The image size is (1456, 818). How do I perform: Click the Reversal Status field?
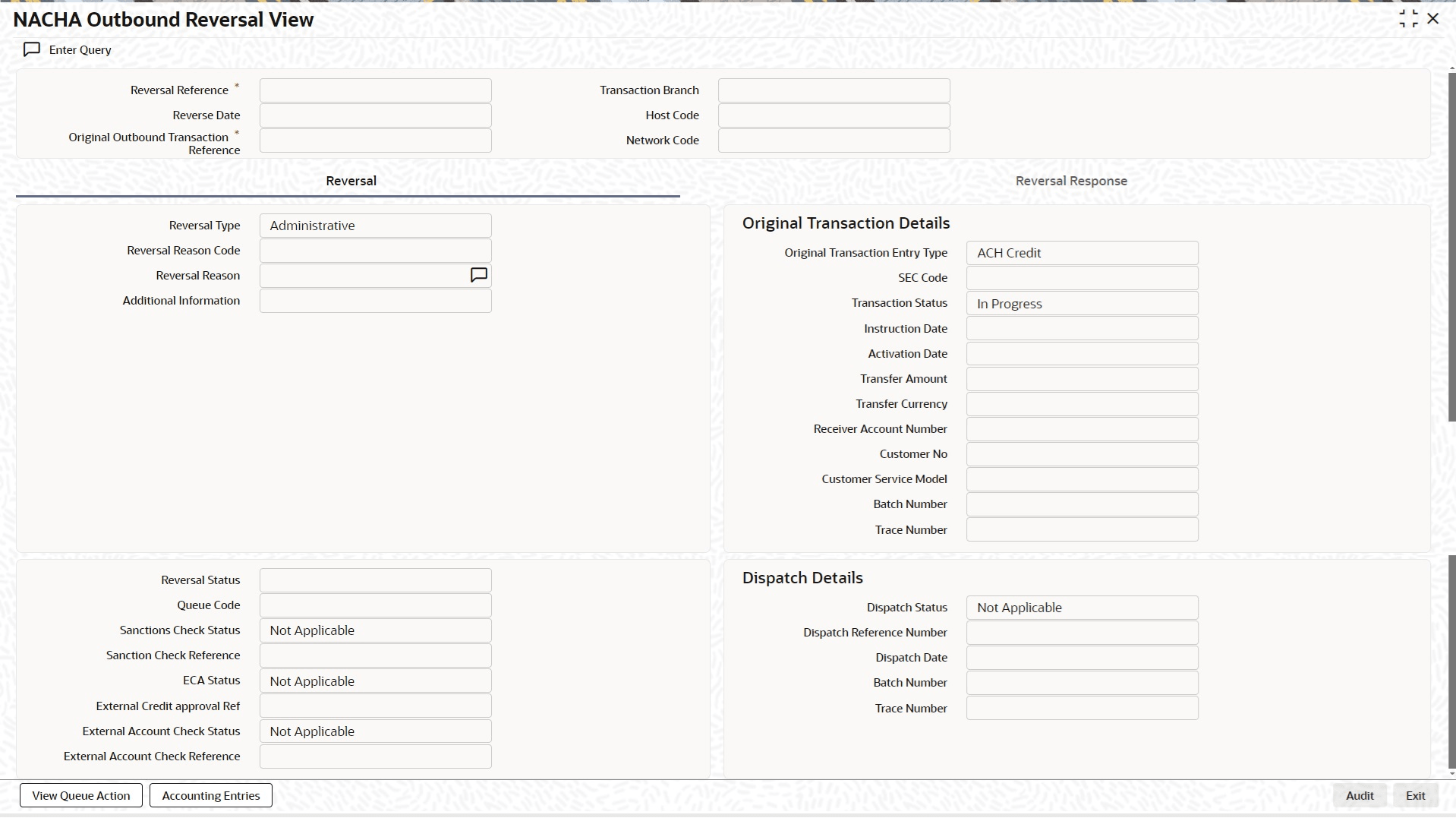pyautogui.click(x=376, y=580)
